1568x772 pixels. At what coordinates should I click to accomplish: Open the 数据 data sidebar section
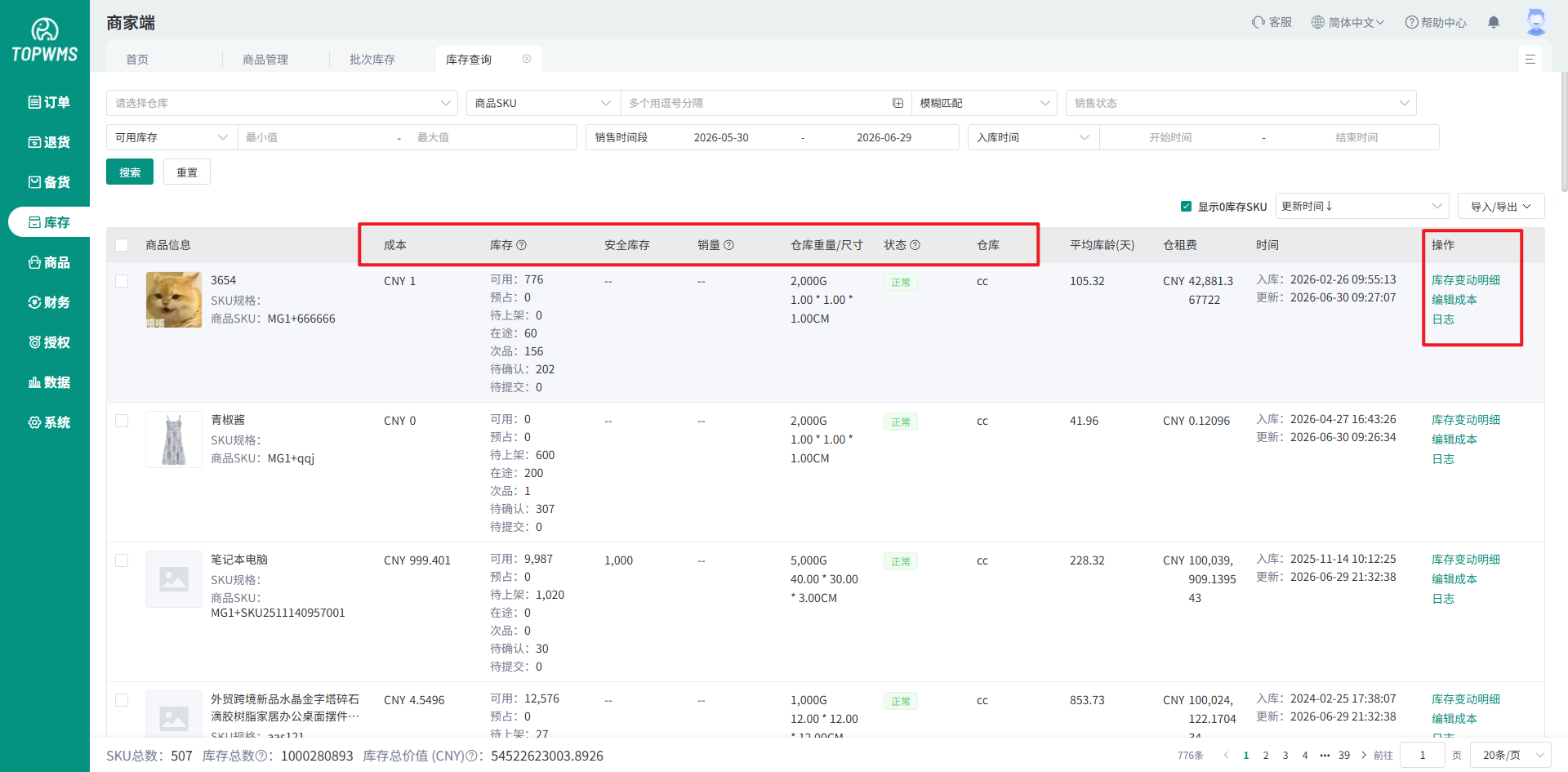pos(49,382)
